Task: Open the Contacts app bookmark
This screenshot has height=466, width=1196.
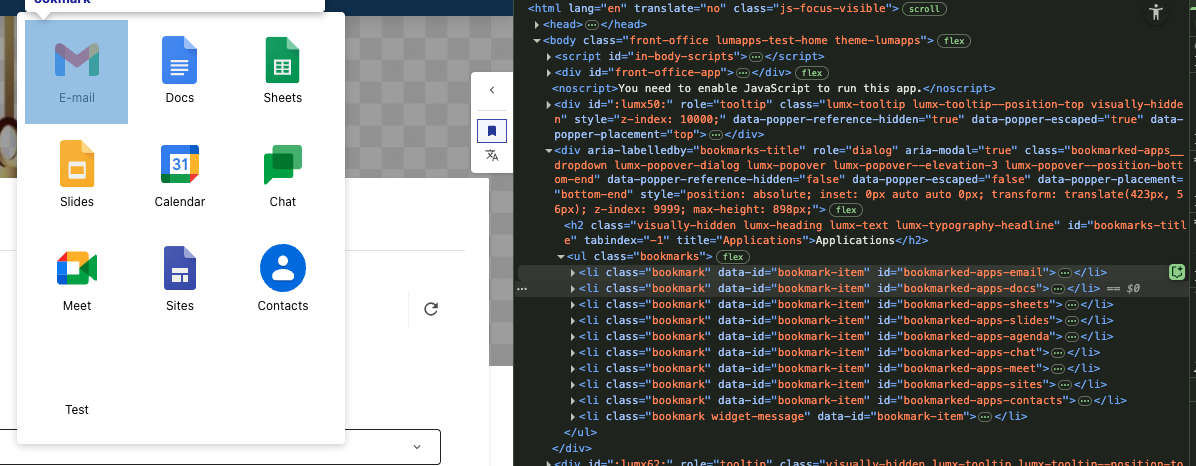Action: 282,280
